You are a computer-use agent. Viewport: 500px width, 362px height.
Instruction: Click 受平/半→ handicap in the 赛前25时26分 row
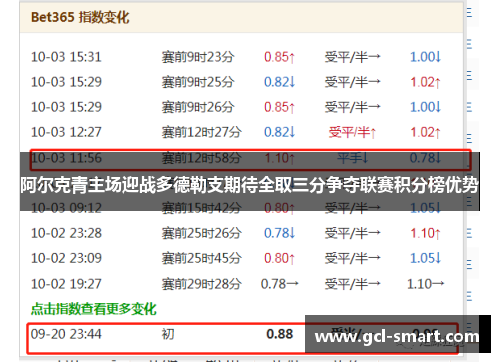click(x=352, y=233)
